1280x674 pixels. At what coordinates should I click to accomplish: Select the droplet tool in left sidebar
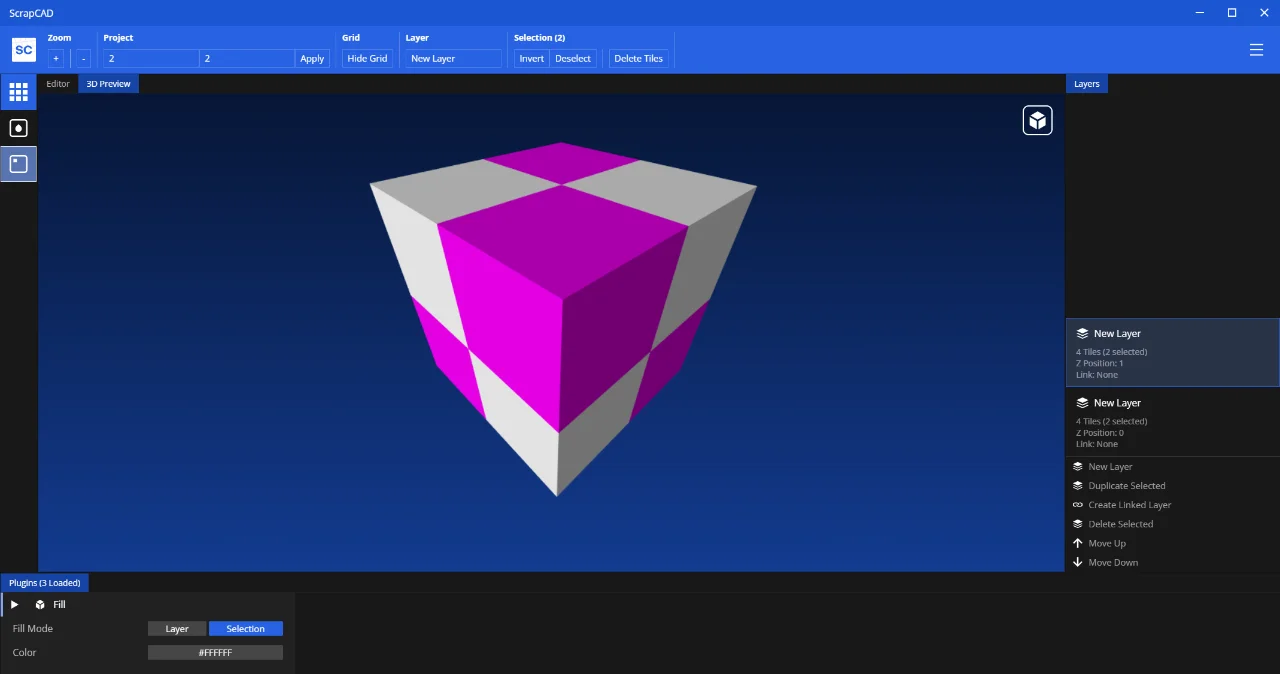(18, 128)
